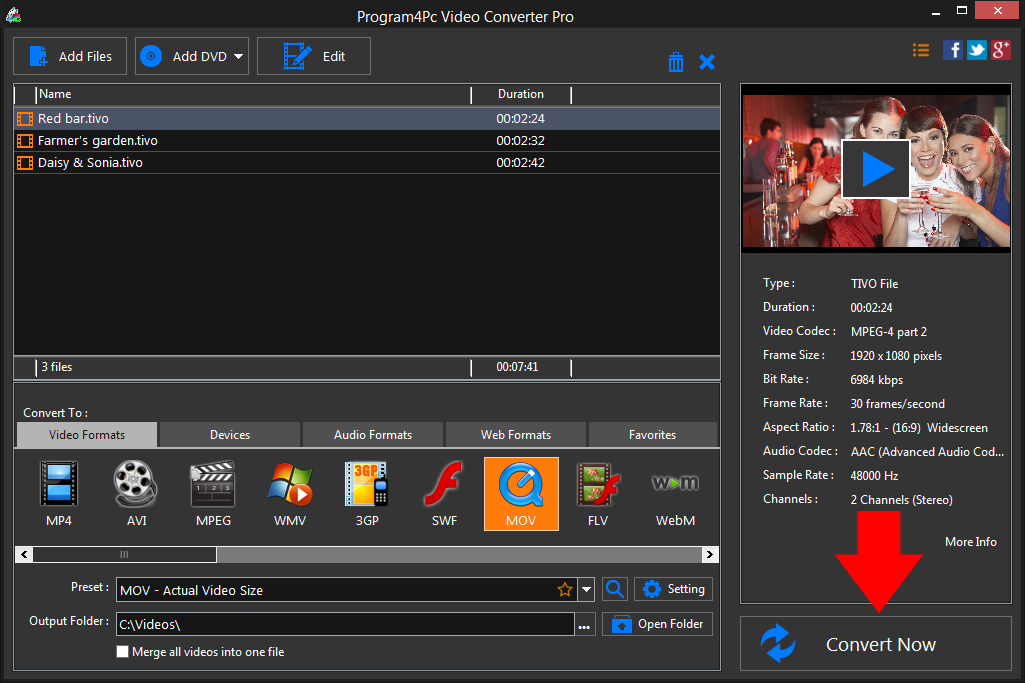Select the MOV QuickTime format
Viewport: 1025px width, 683px height.
[x=521, y=493]
